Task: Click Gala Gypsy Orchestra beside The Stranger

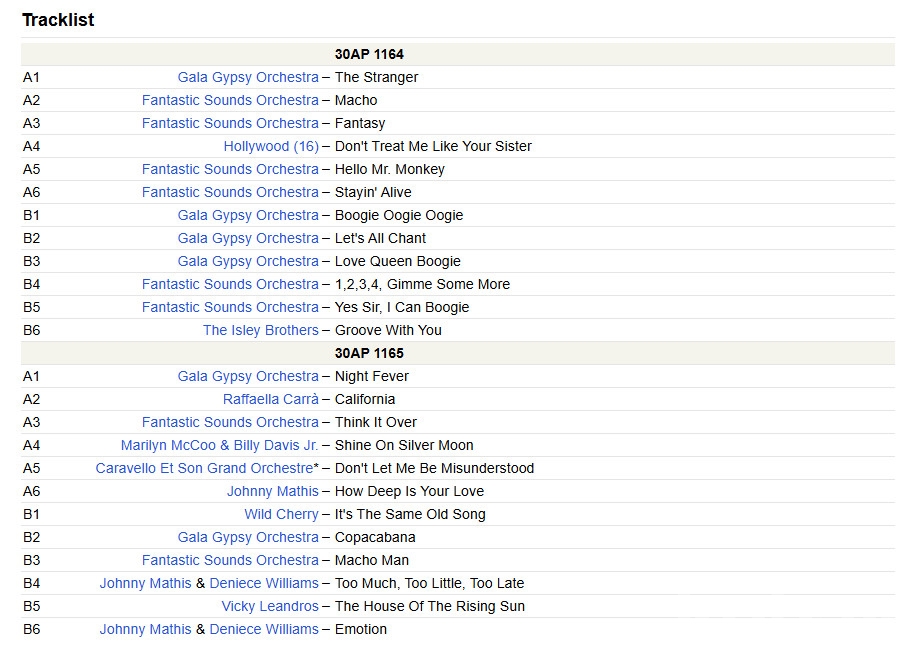Action: 248,77
